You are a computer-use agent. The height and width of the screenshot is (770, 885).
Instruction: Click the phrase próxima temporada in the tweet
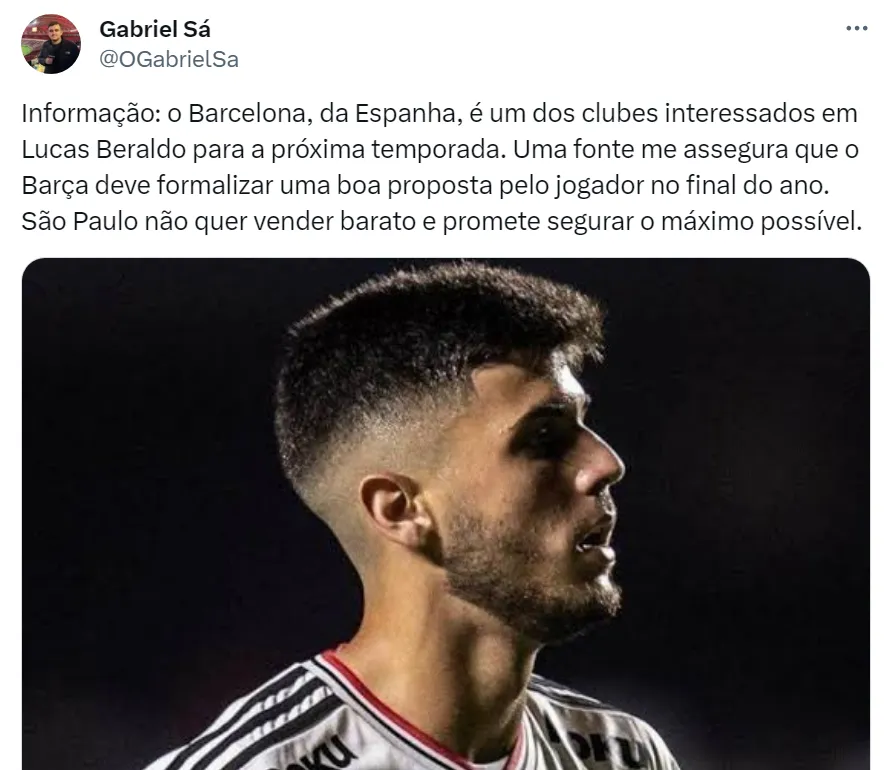[x=388, y=150]
